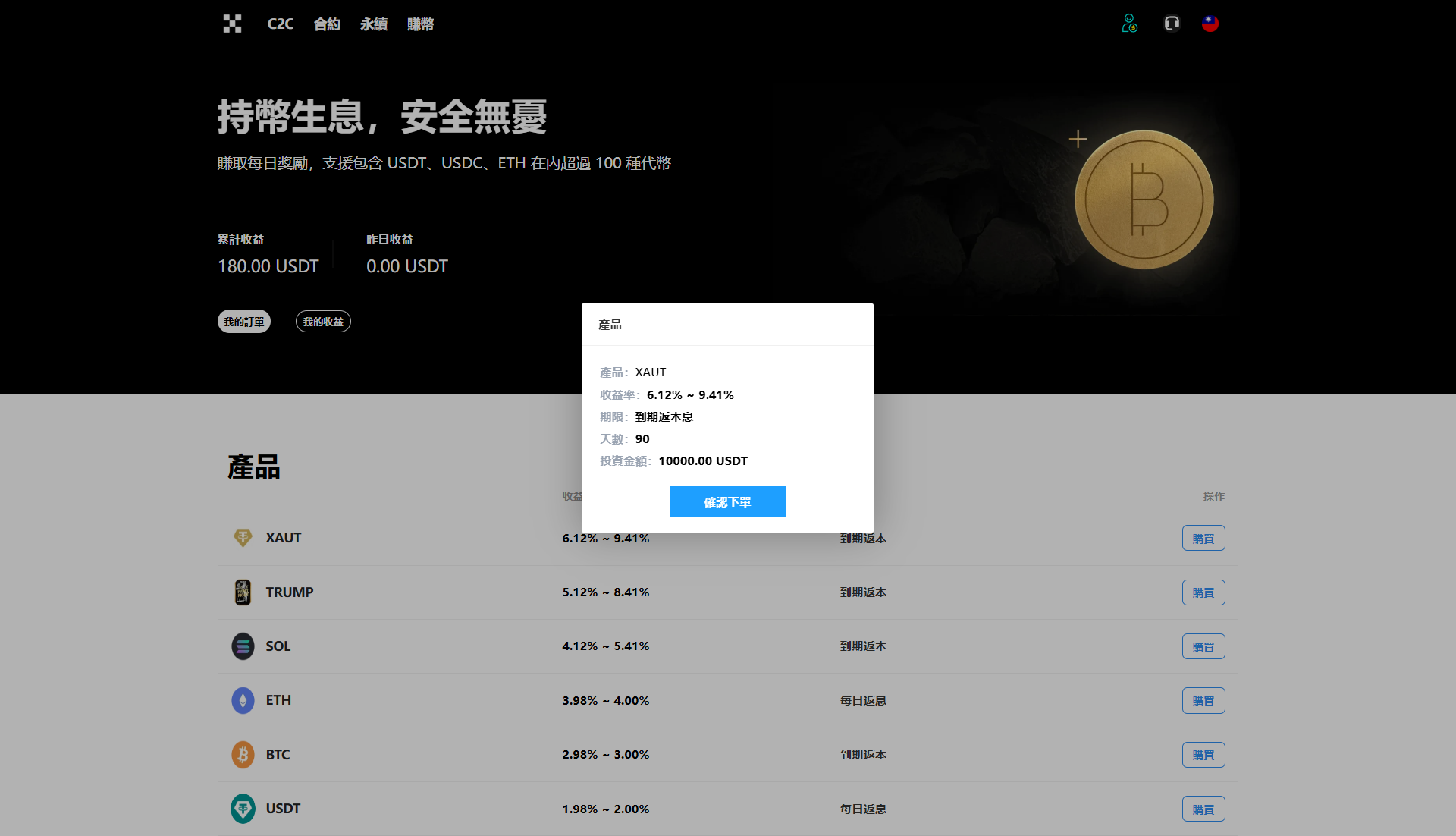This screenshot has height=836, width=1456.
Task: Click the SOL coin icon
Action: pyautogui.click(x=243, y=646)
